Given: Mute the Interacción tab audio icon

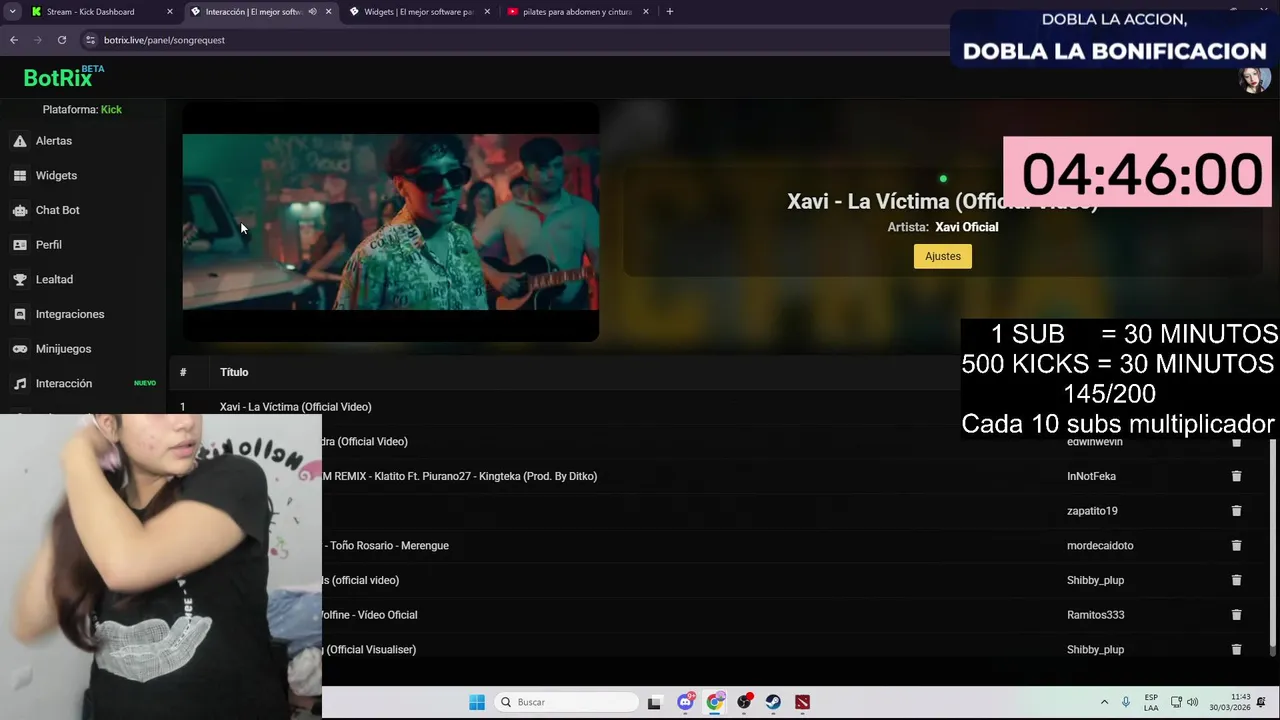Looking at the screenshot, I should (x=312, y=12).
